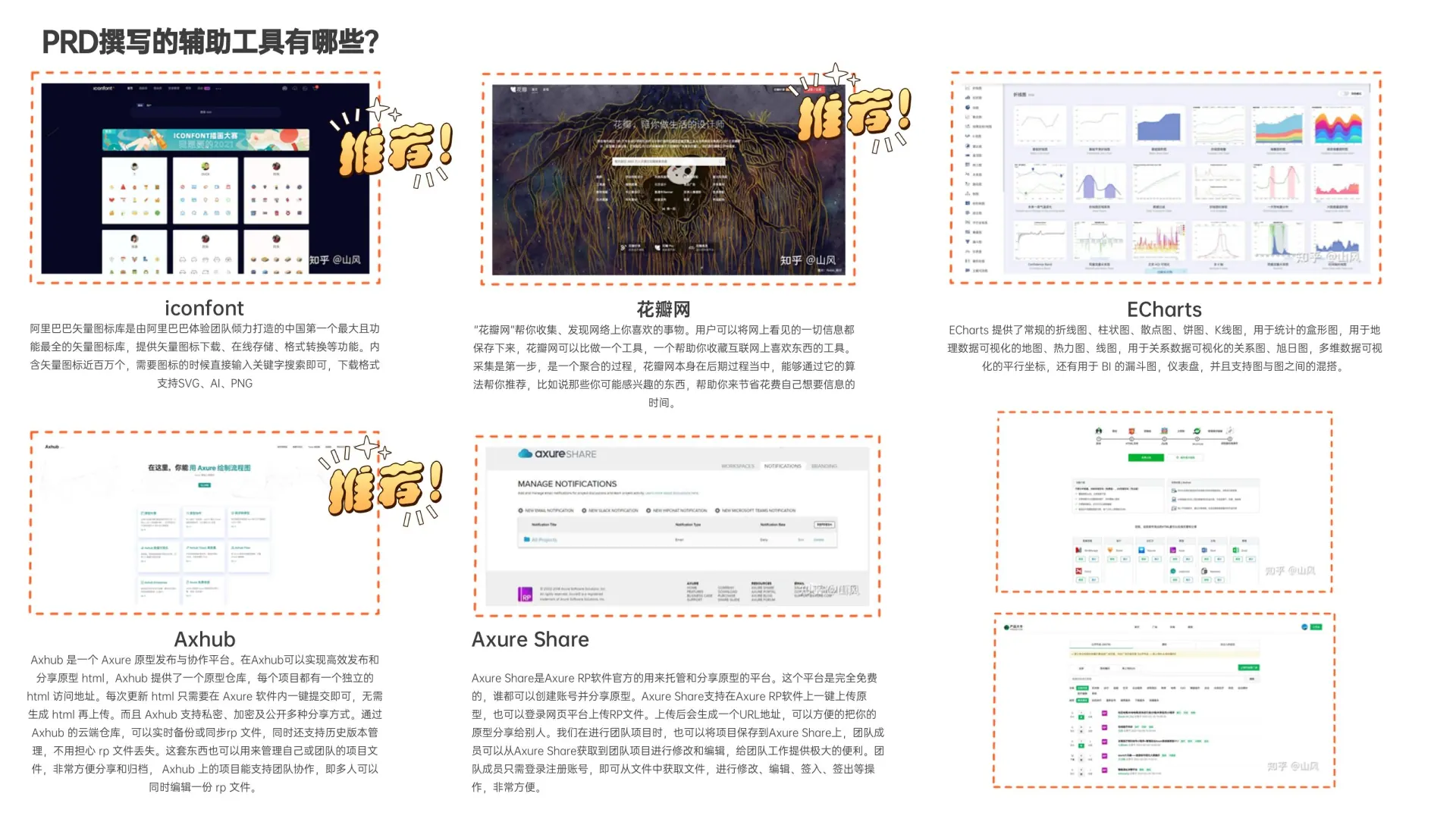The width and height of the screenshot is (1456, 819).
Task: Add a new Slack notification in Axure Share
Action: [610, 510]
